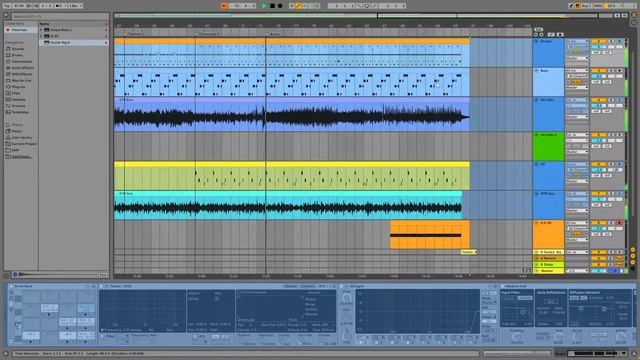This screenshot has height=360, width=640.
Task: Disarm the orange track's red arm button
Action: click(x=619, y=223)
